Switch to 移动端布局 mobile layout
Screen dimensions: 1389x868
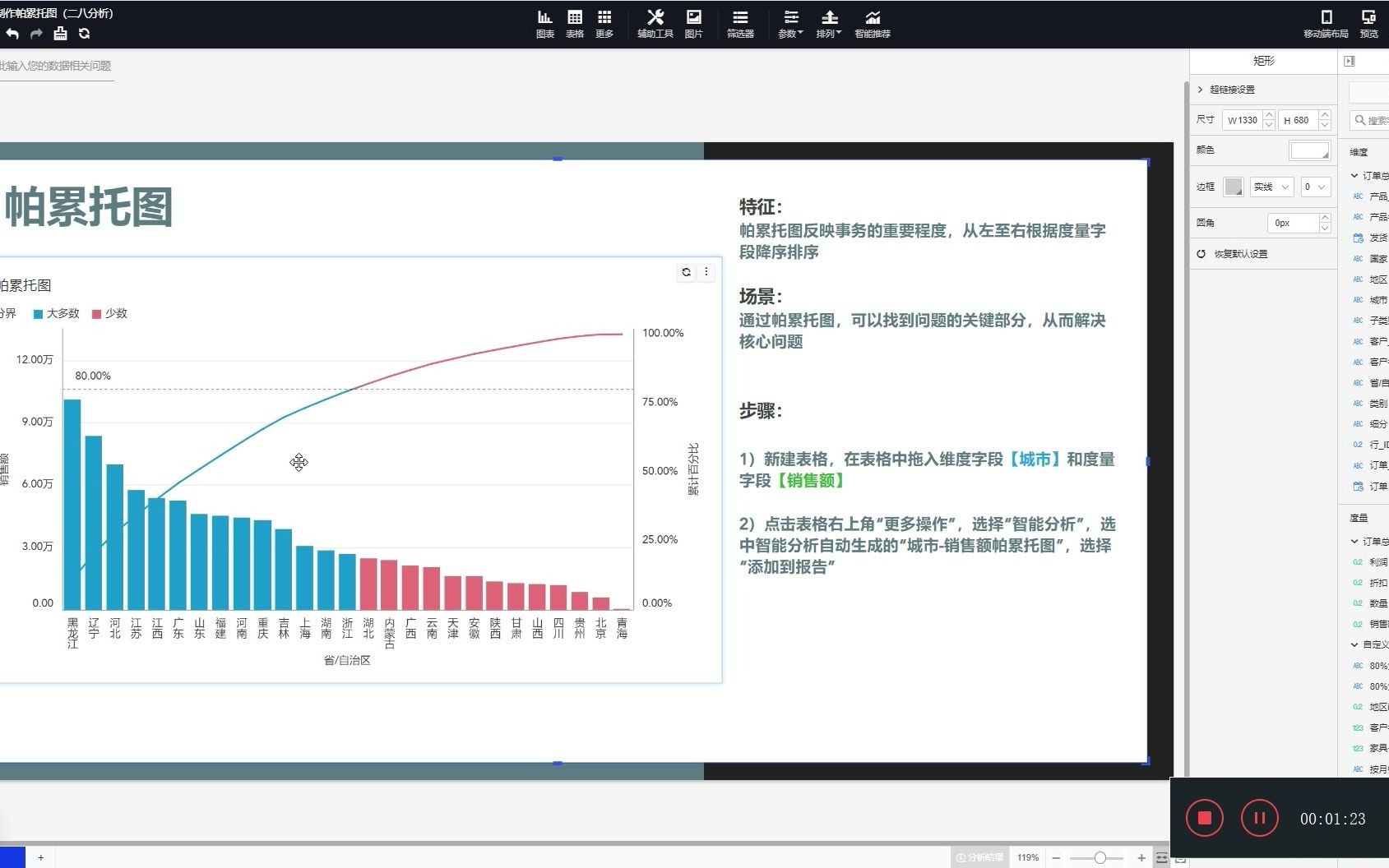[x=1326, y=24]
